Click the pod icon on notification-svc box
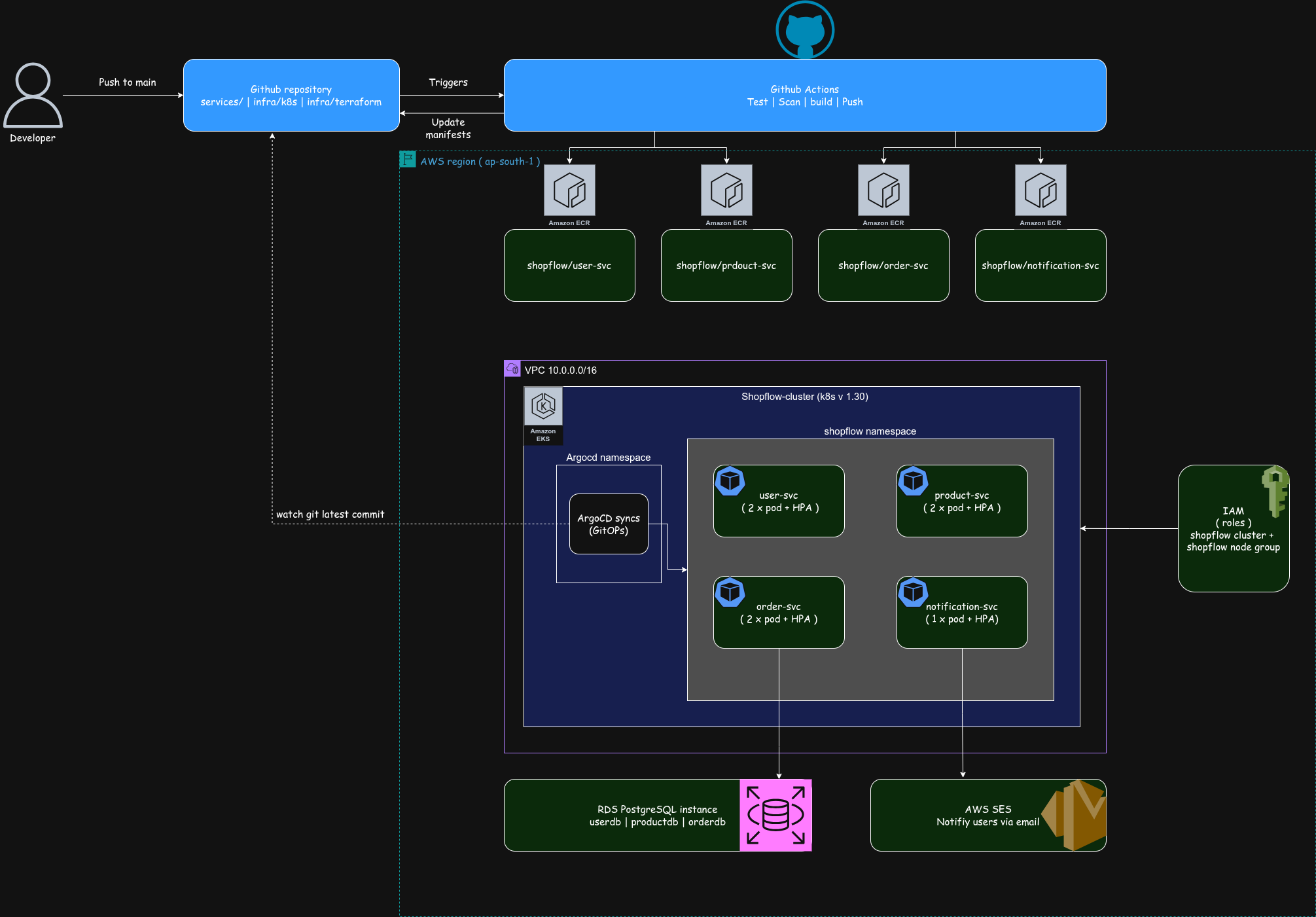 click(913, 592)
